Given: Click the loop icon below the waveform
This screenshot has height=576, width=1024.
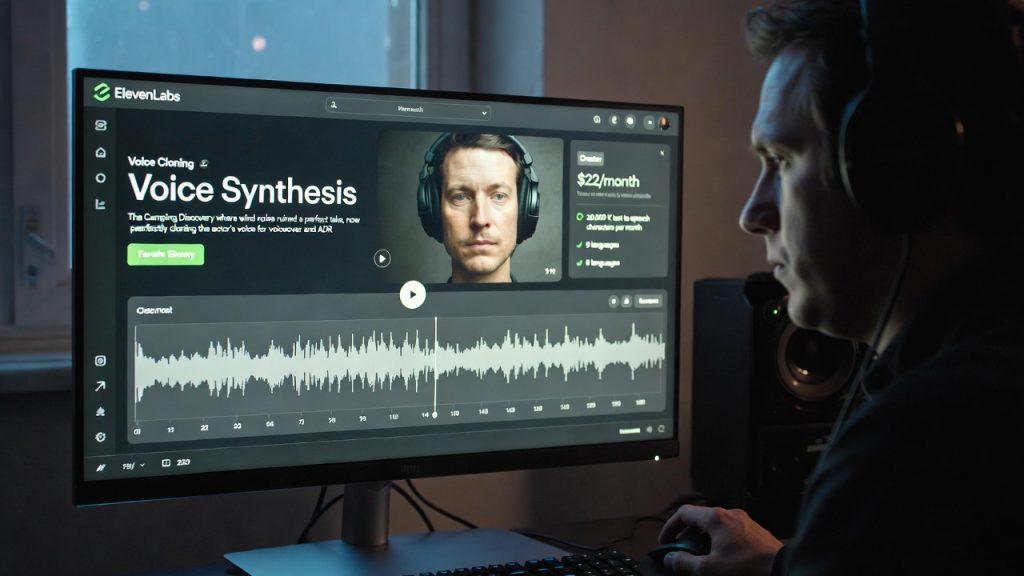Looking at the screenshot, I should [661, 429].
